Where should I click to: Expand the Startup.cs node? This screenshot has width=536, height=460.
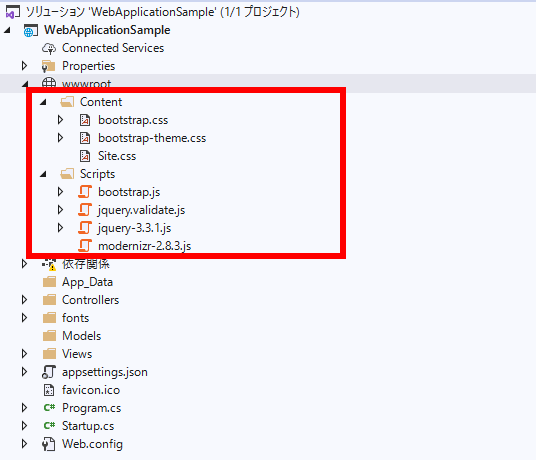point(24,425)
